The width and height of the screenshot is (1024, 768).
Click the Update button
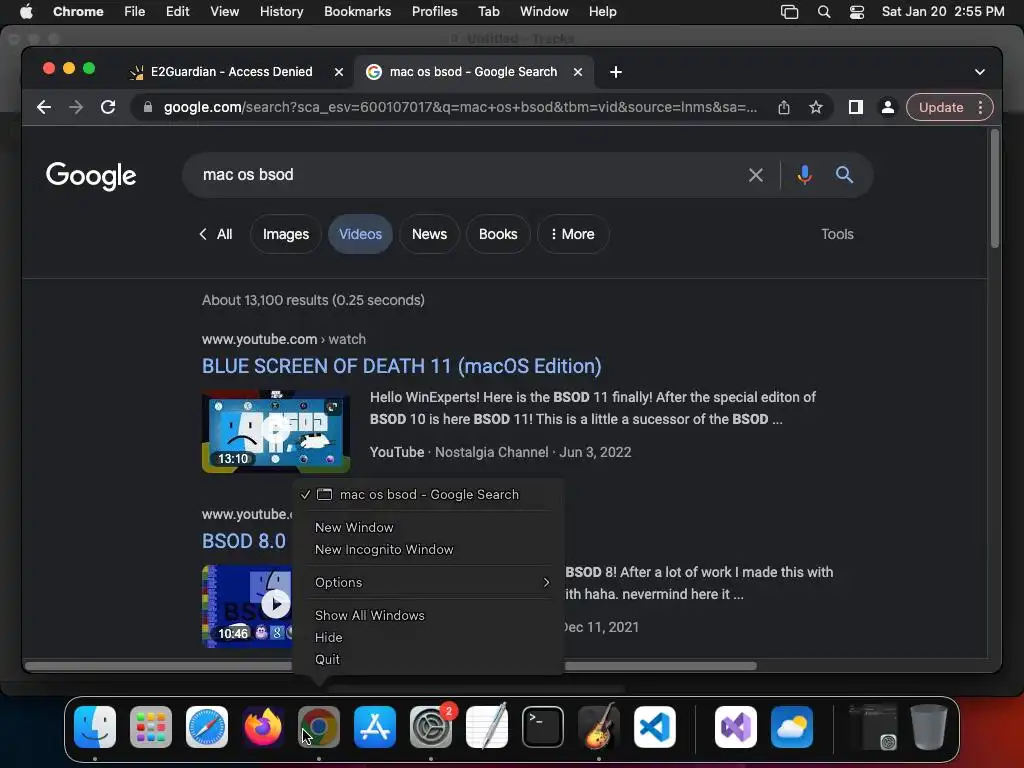(941, 107)
